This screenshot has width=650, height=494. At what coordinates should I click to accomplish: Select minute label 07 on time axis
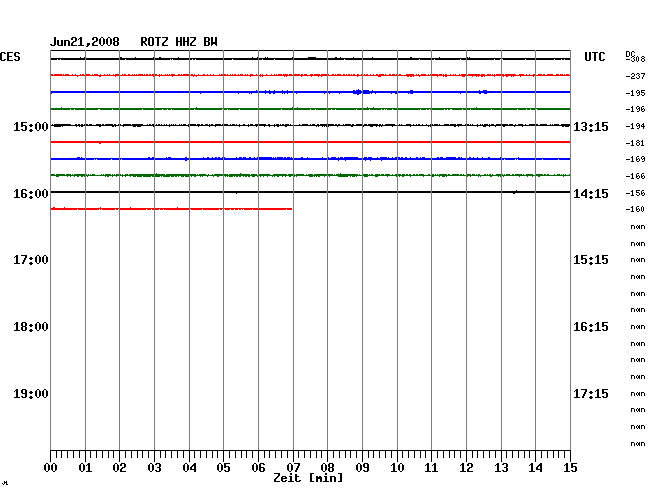tap(293, 468)
